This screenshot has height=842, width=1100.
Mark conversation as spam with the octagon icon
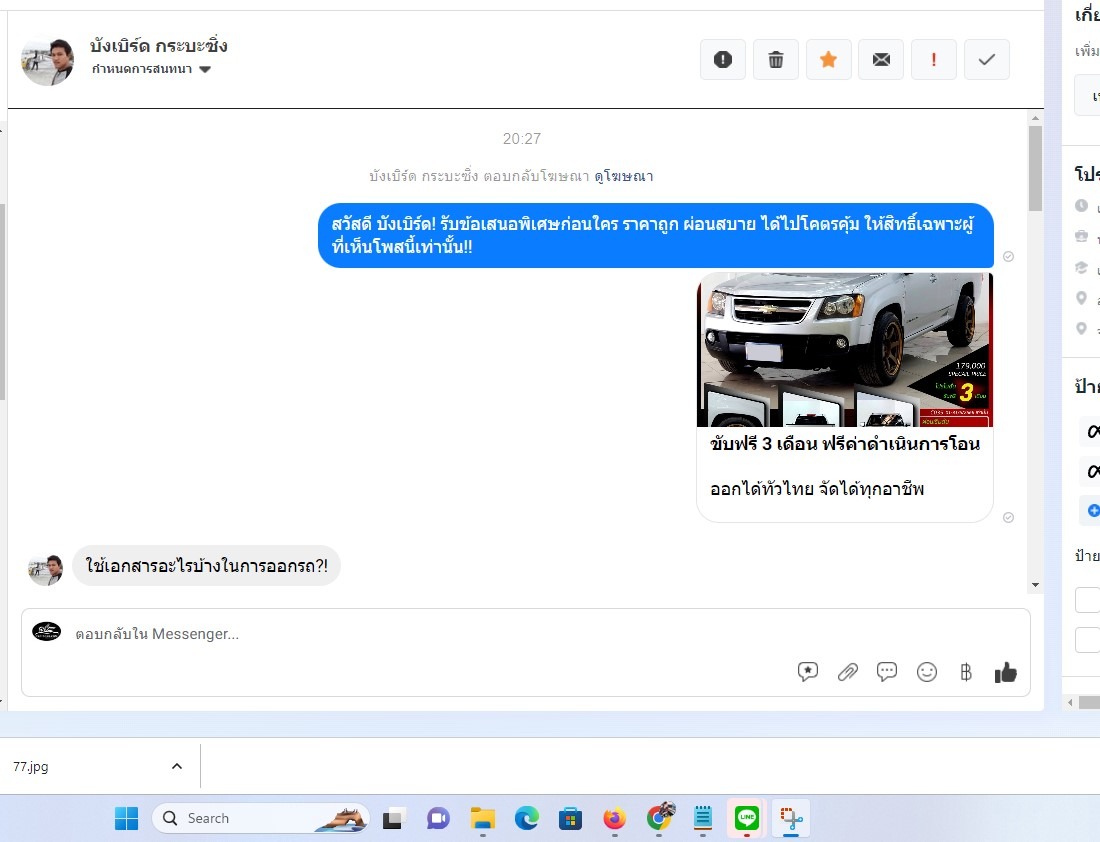coord(723,60)
